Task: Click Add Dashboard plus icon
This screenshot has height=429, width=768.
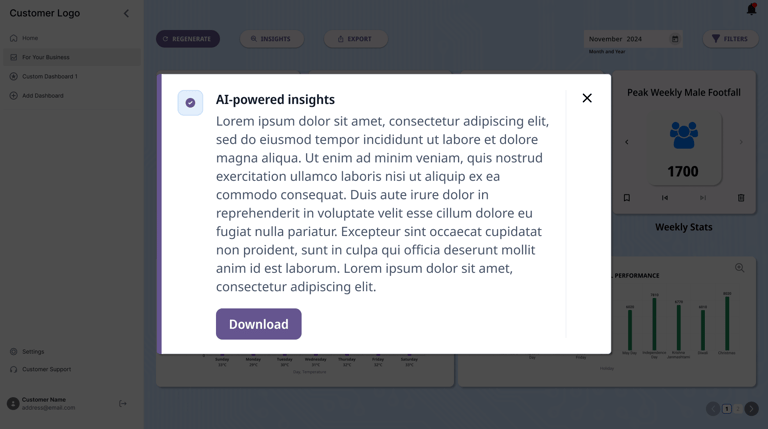Action: pyautogui.click(x=14, y=96)
